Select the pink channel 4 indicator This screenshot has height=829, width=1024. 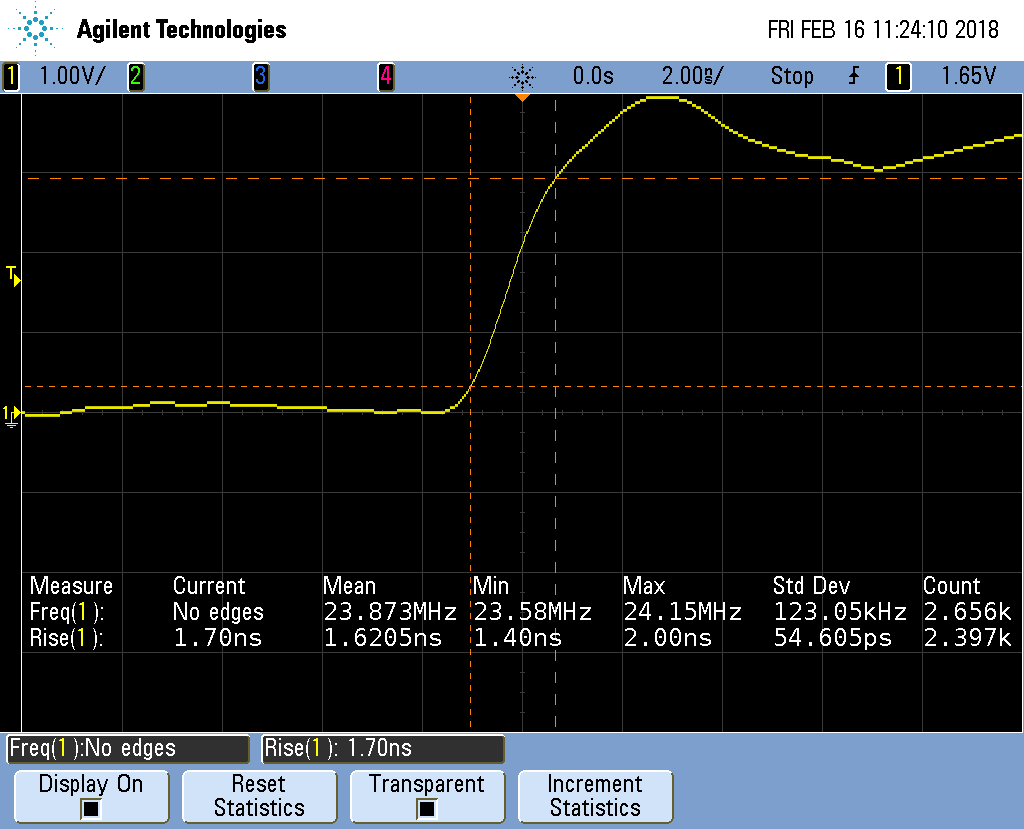(385, 76)
